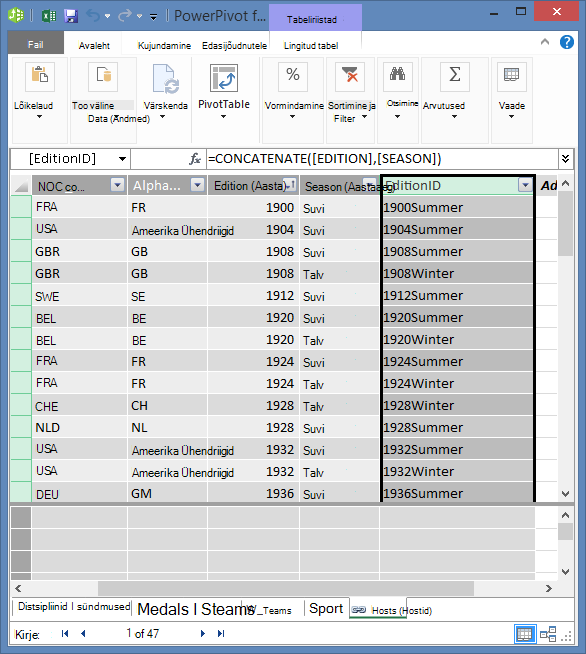
Task: Switch to the Sport sheet tab
Action: (x=326, y=609)
